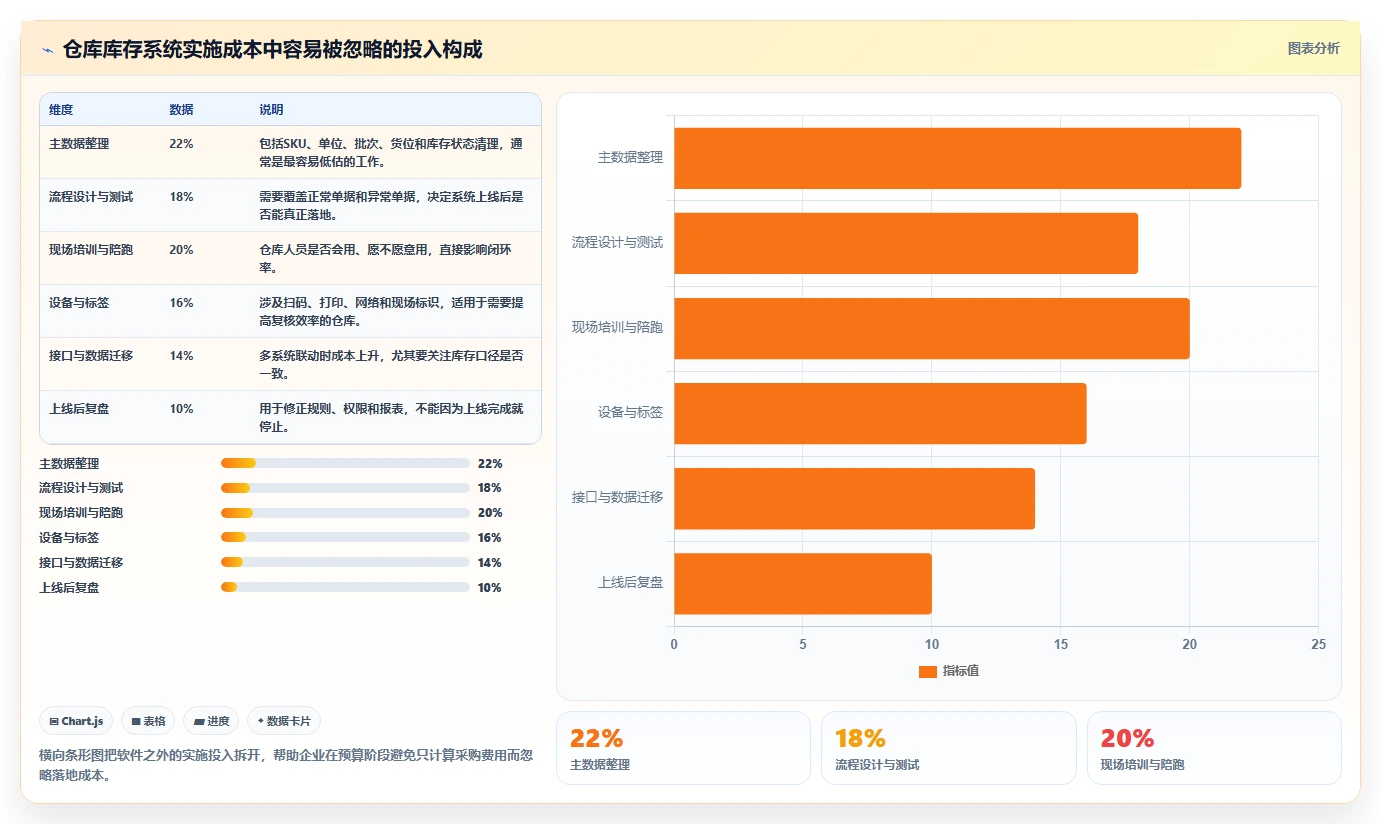The image size is (1381, 824).
Task: Click the 设备与标签 table row name
Action: point(79,302)
